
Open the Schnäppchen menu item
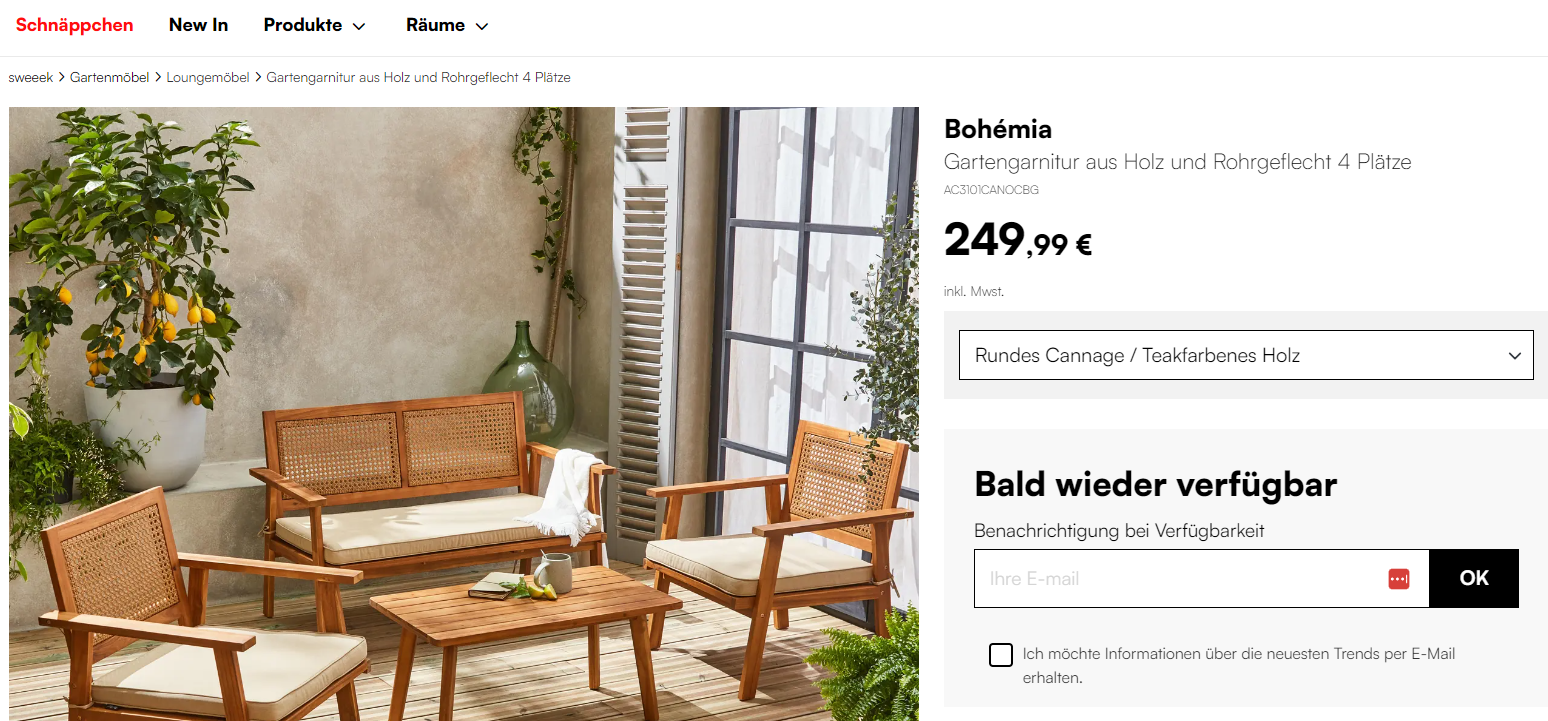(x=75, y=26)
